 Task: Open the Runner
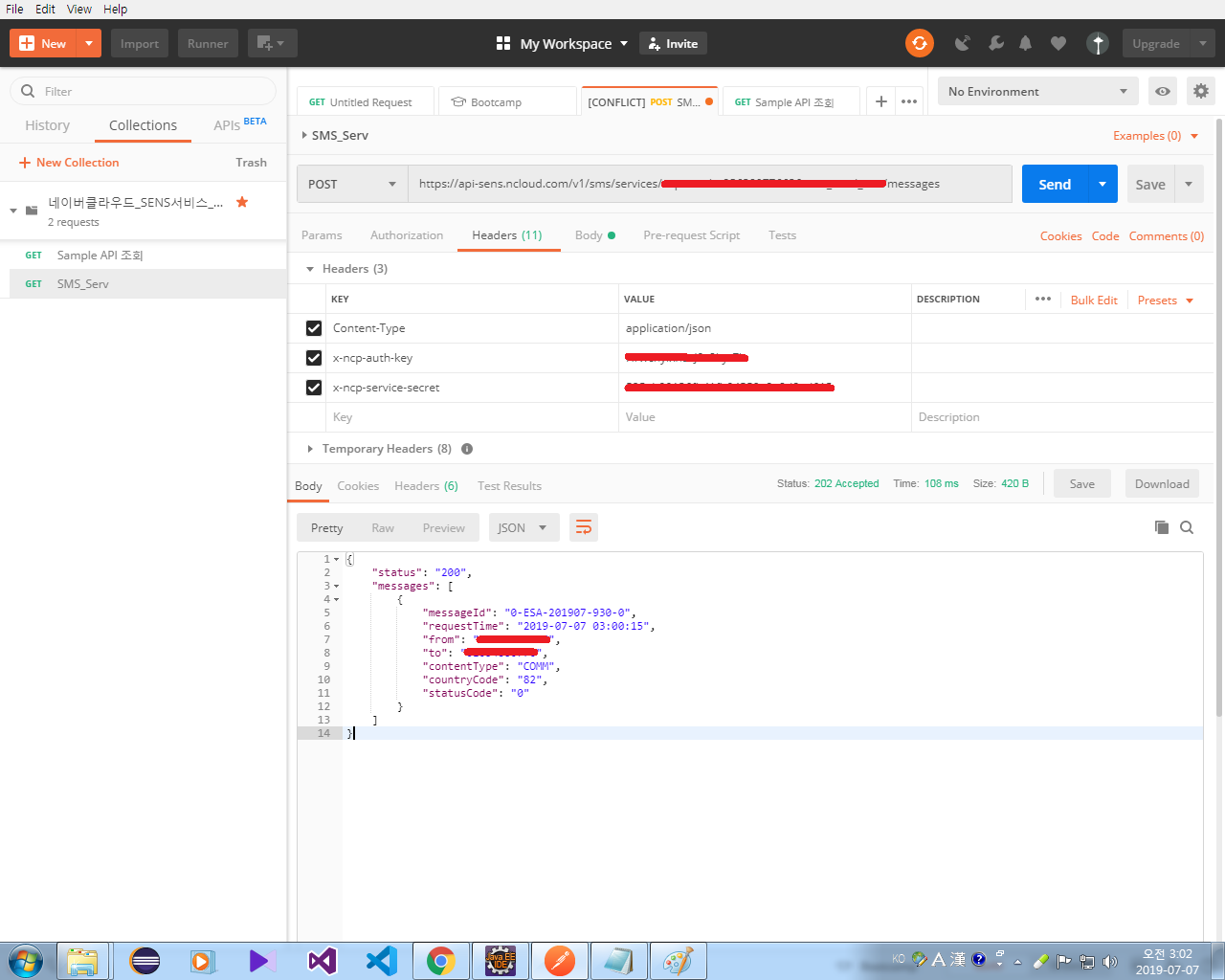coord(208,43)
